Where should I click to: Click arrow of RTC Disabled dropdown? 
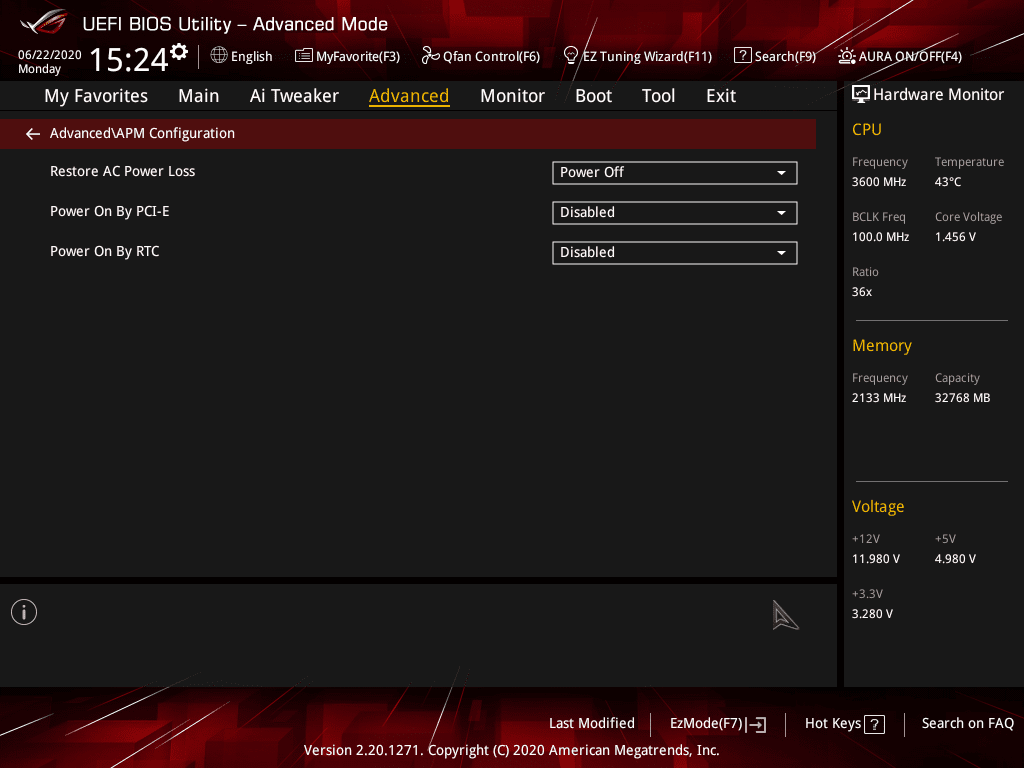(781, 253)
